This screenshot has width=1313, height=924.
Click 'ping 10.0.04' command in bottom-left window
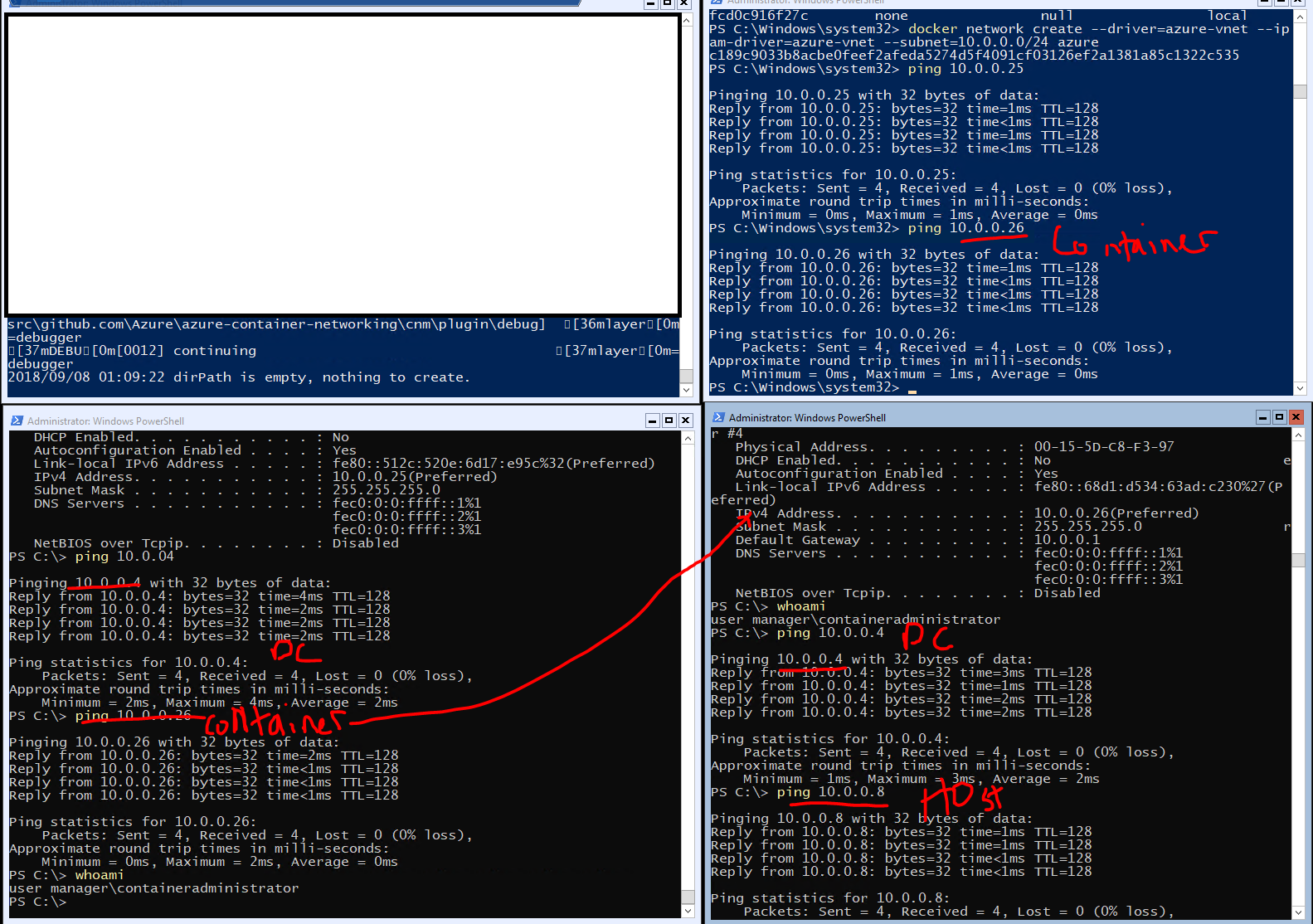click(124, 557)
